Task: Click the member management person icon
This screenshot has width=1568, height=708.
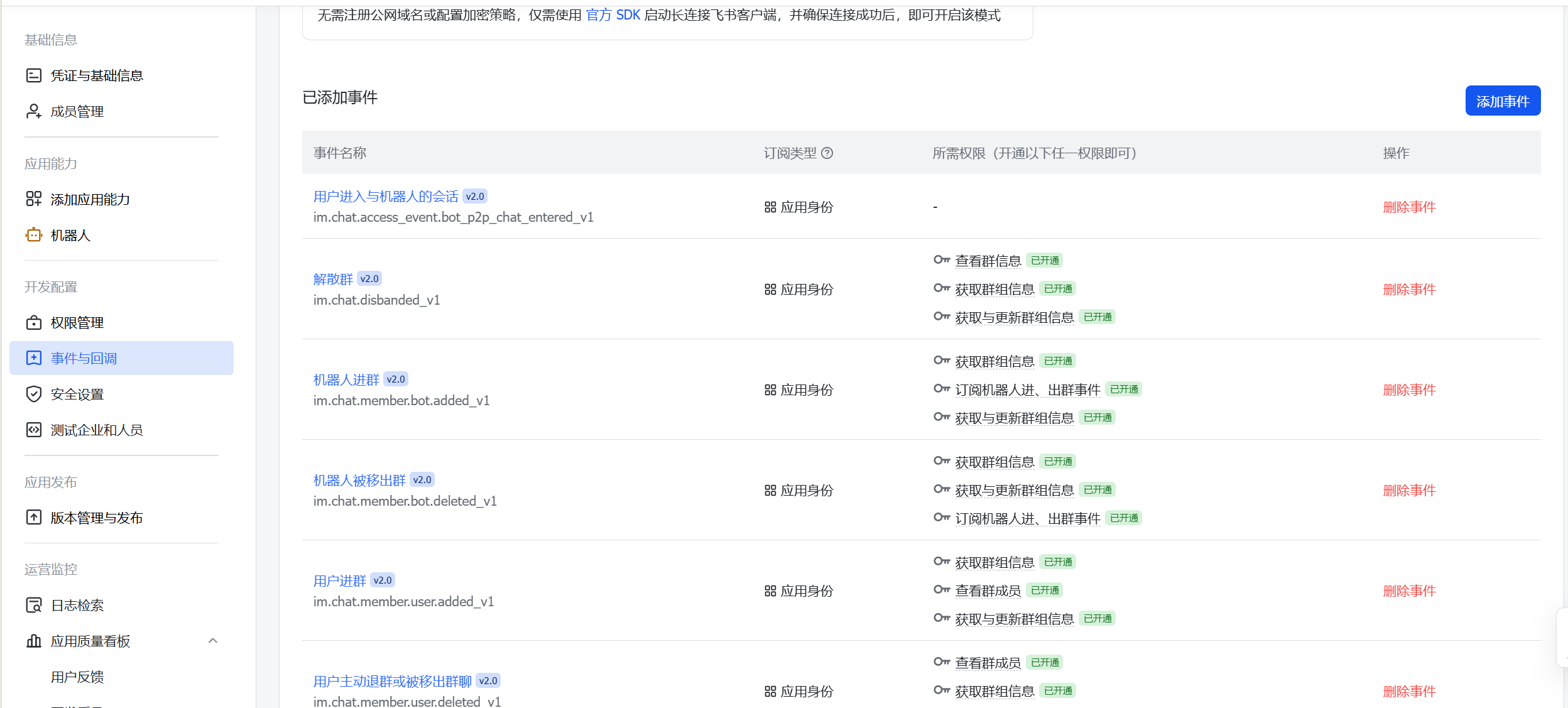Action: (34, 111)
